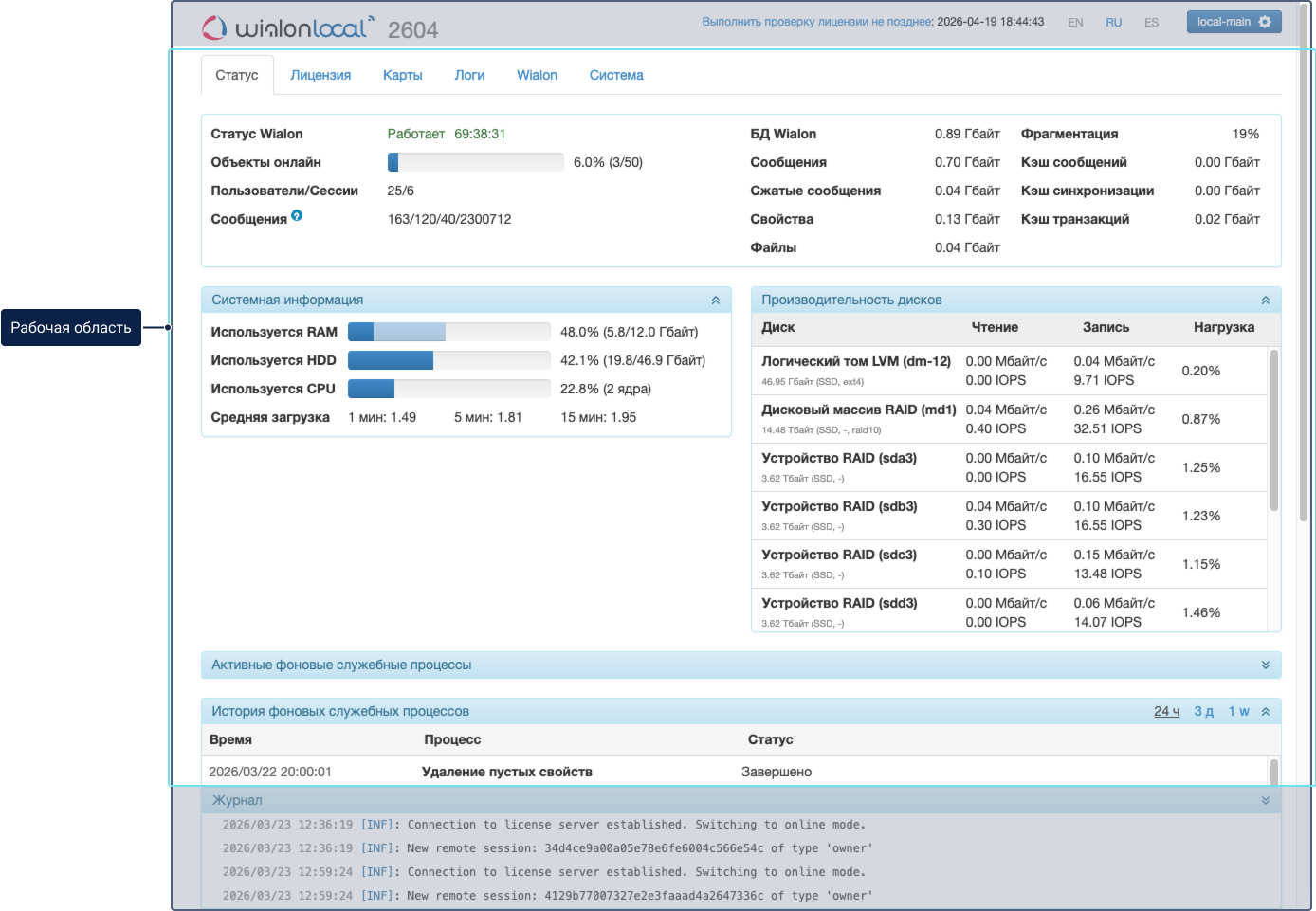Viewport: 1316px width, 911px height.
Task: Collapse История фоновых служебных процессов panel
Action: [1265, 712]
